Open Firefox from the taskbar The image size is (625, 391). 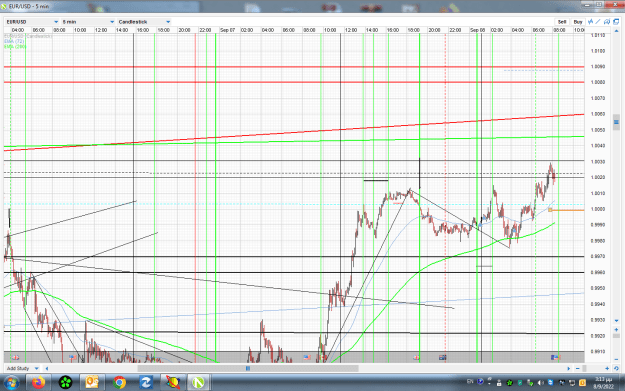pyautogui.click(x=39, y=383)
